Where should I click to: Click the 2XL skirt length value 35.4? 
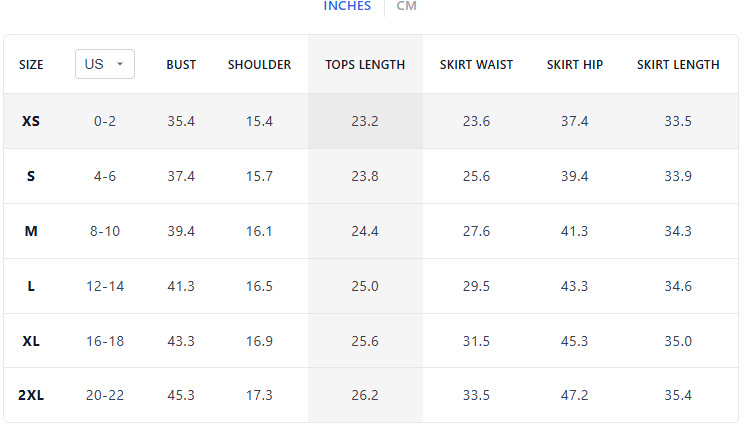pos(677,395)
